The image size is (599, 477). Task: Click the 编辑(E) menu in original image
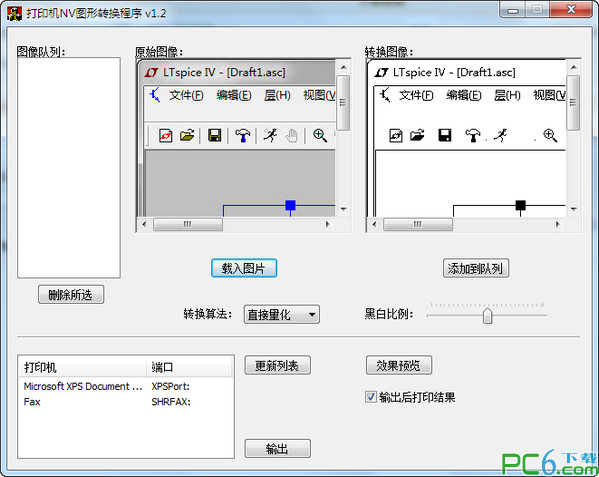(x=234, y=95)
